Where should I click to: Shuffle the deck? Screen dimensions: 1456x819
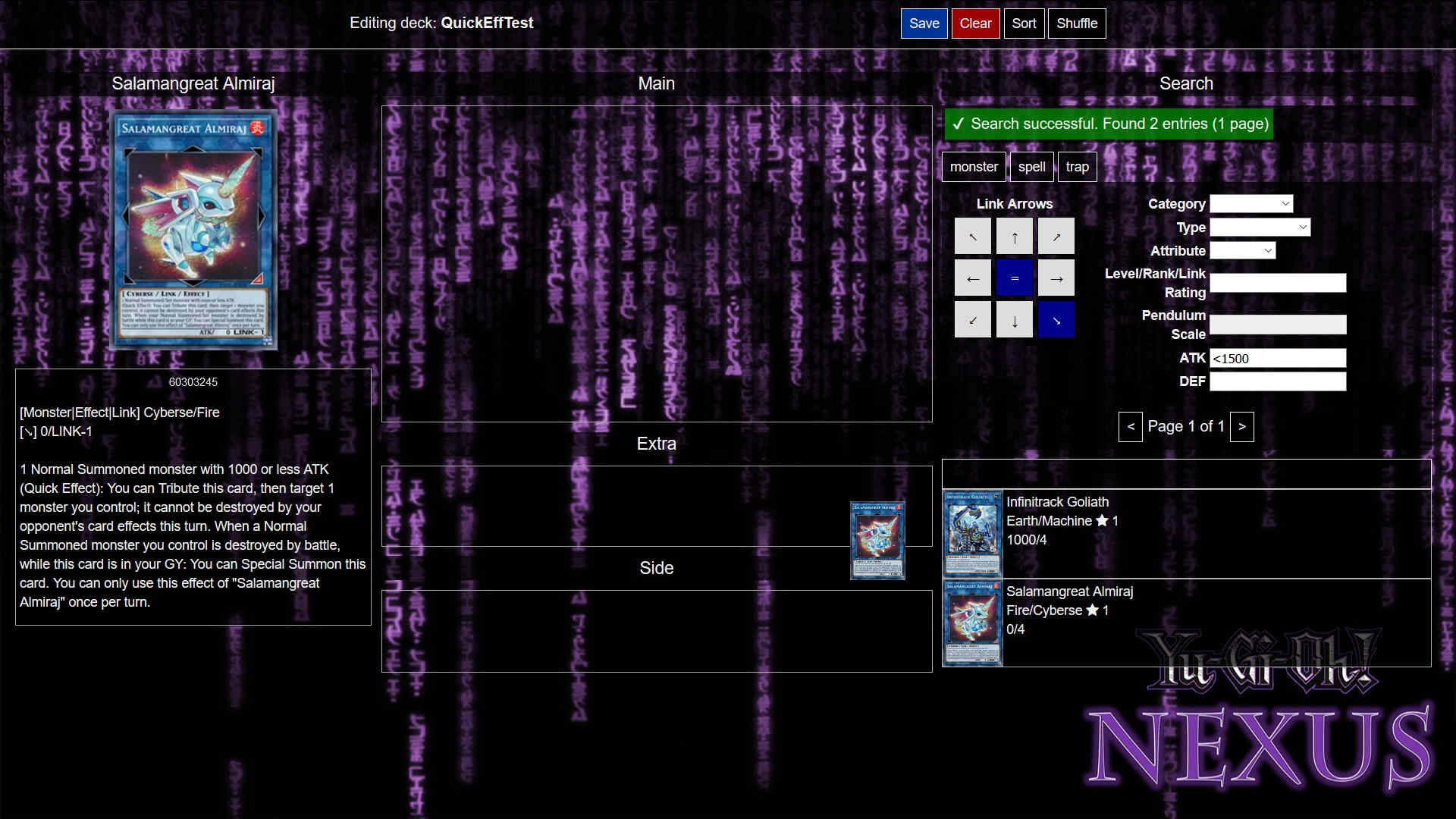pos(1077,24)
